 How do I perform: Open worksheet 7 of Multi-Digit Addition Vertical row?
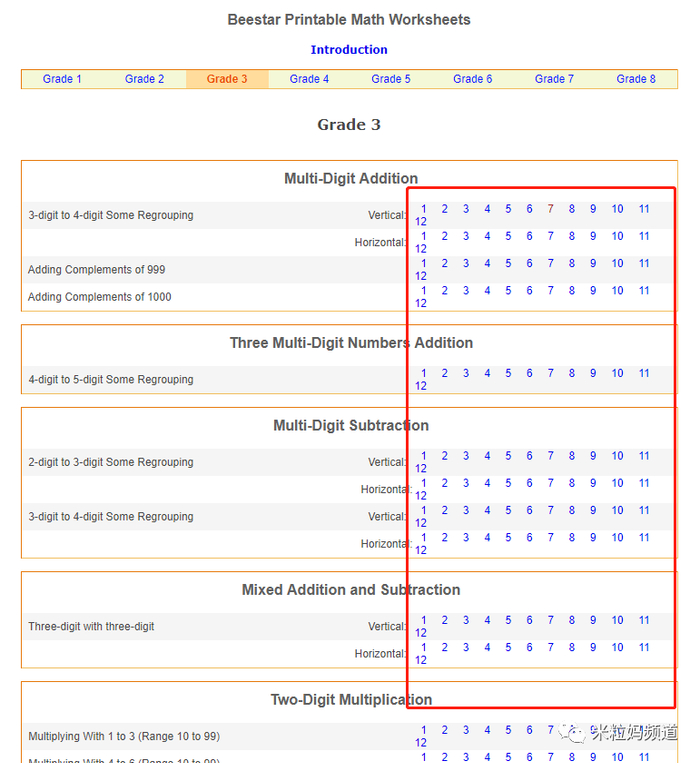[x=550, y=209]
